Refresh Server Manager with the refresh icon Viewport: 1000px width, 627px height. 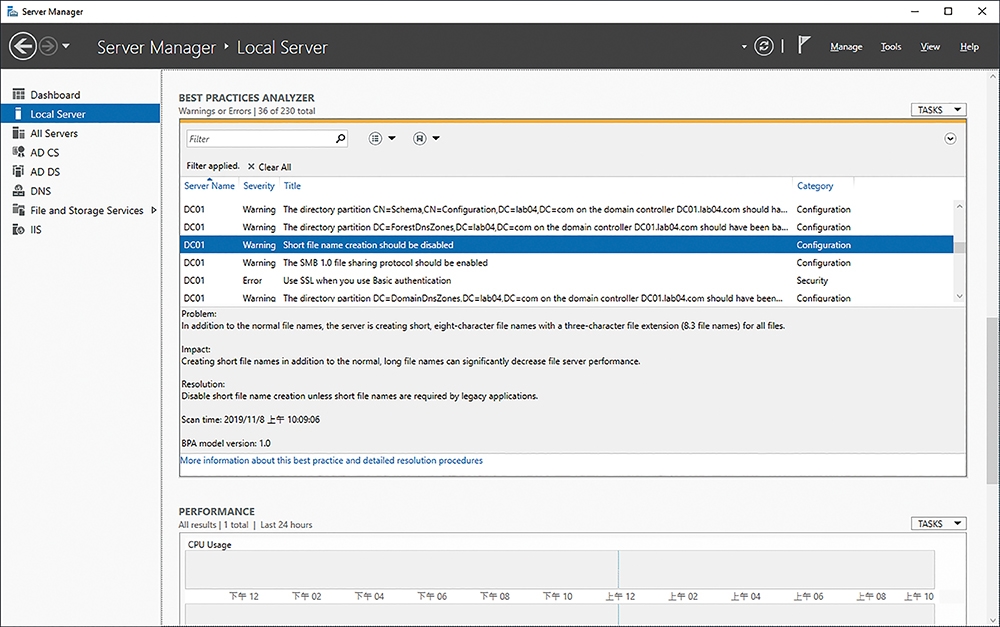(x=763, y=46)
